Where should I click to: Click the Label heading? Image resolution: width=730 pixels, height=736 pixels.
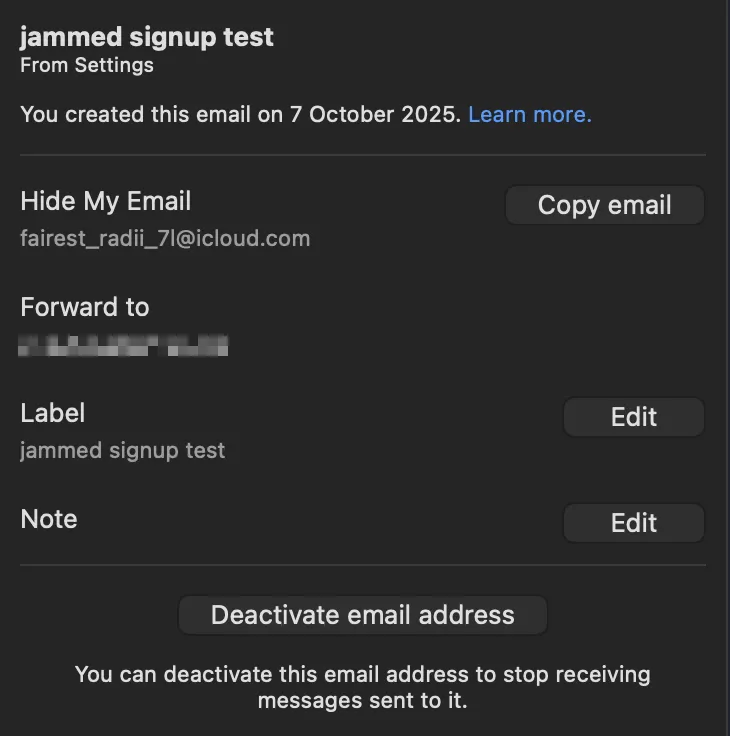coord(53,413)
